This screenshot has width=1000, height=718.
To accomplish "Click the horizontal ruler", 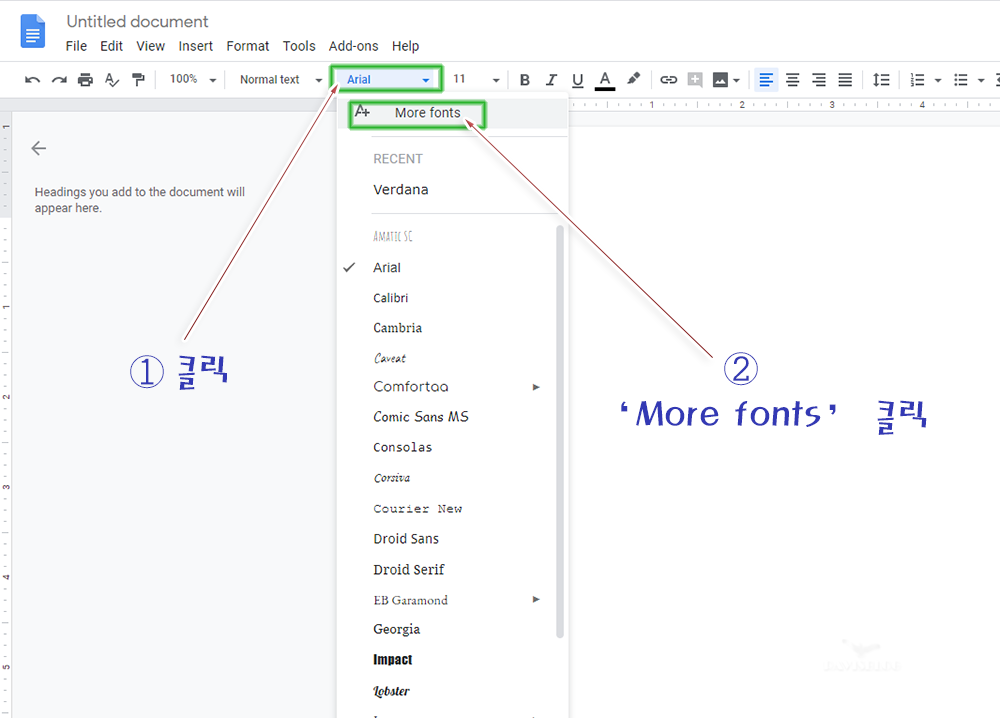I will 784,105.
